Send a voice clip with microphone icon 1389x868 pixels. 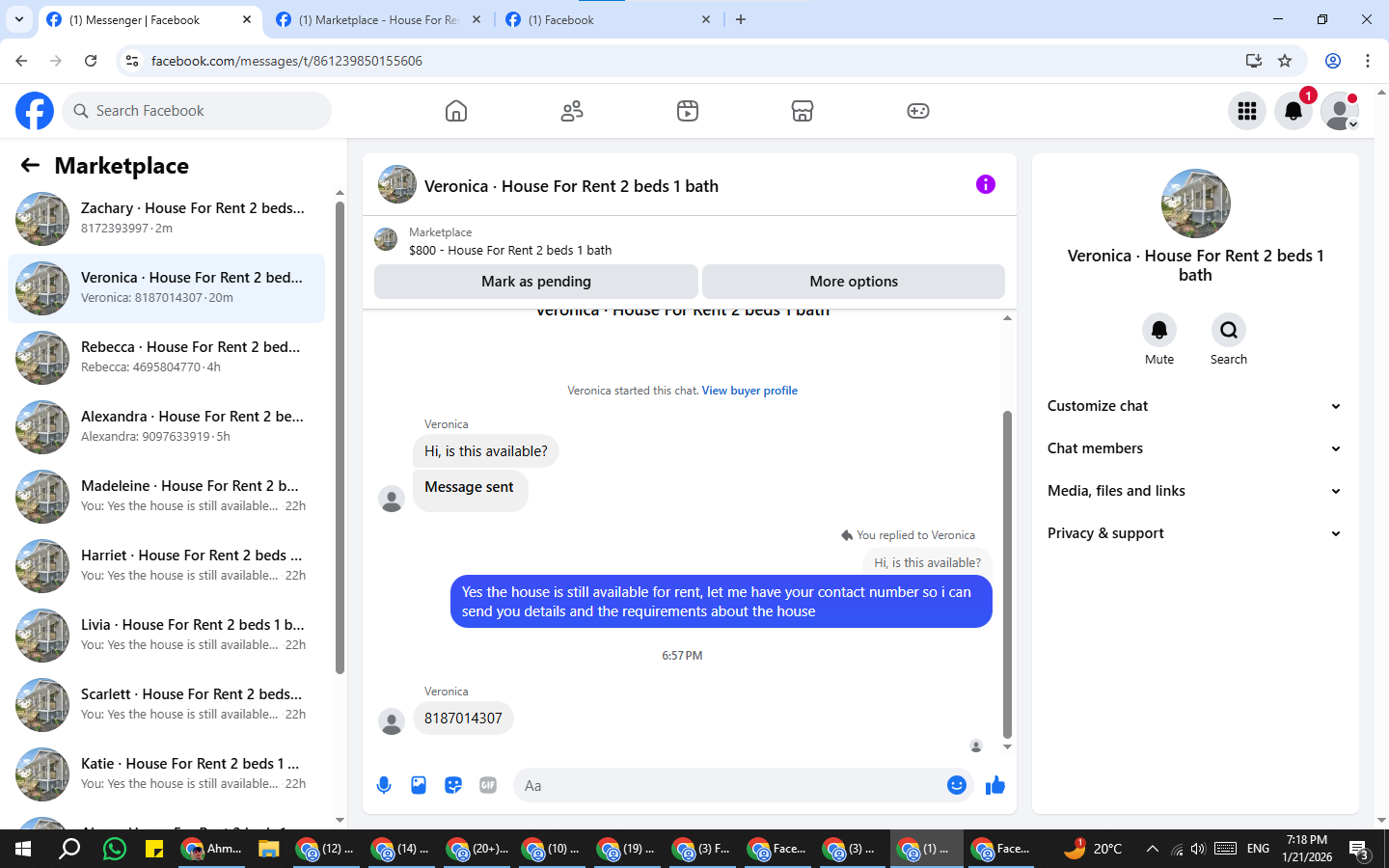[x=384, y=785]
